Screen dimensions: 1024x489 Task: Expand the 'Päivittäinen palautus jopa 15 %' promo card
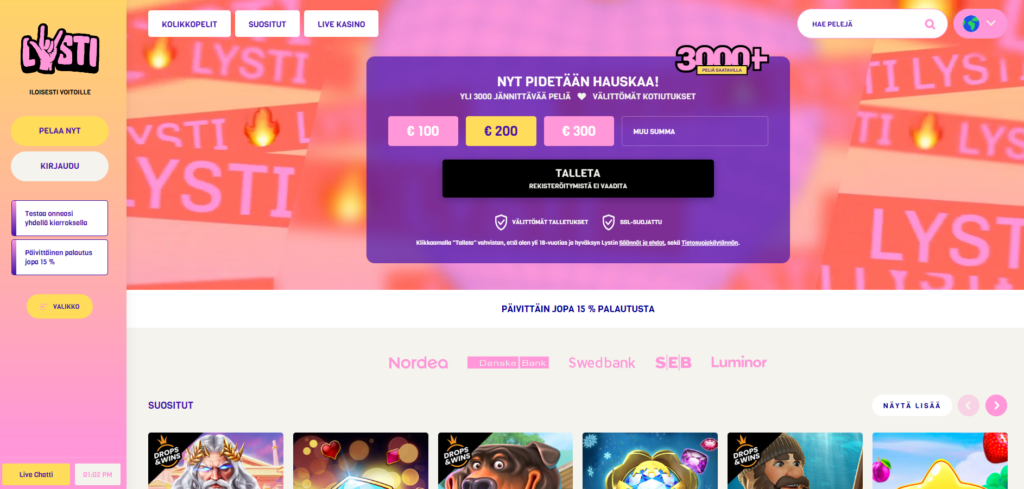[x=59, y=257]
